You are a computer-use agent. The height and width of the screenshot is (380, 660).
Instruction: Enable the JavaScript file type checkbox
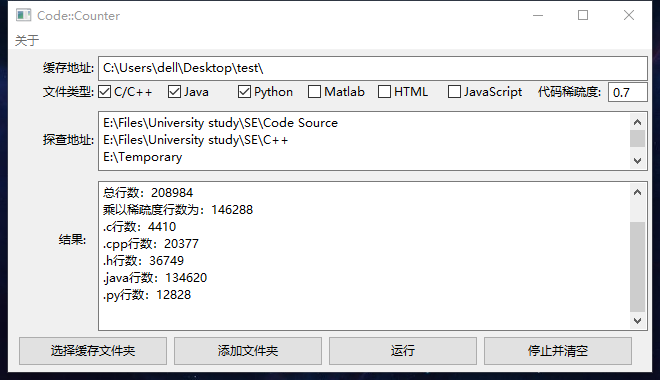pos(454,92)
